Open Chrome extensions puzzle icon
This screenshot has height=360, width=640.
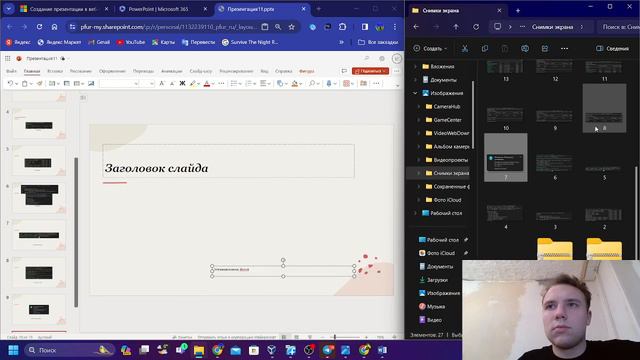point(342,27)
